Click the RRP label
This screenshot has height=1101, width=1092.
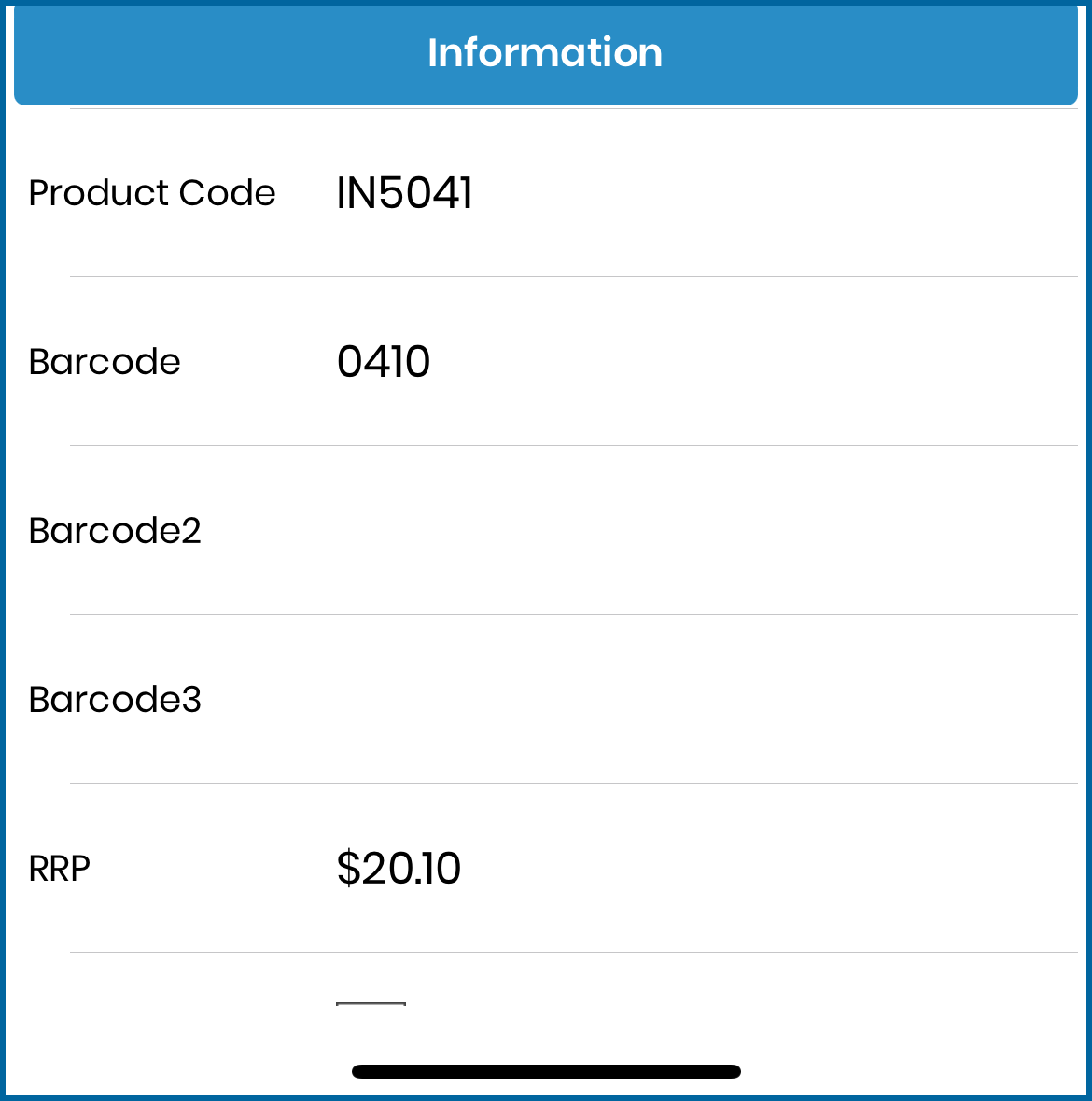(x=60, y=869)
